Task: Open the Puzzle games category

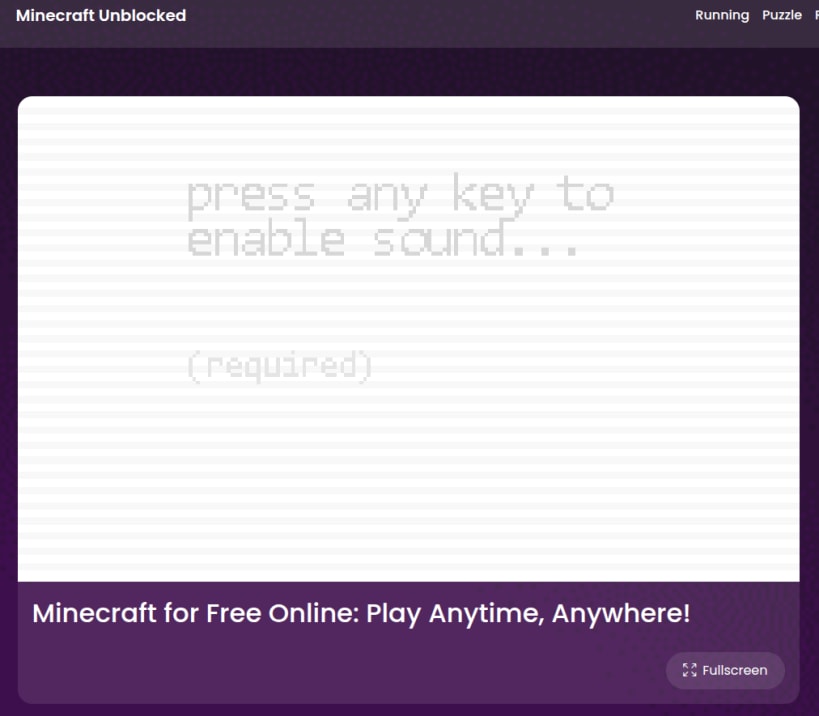Action: [x=781, y=15]
